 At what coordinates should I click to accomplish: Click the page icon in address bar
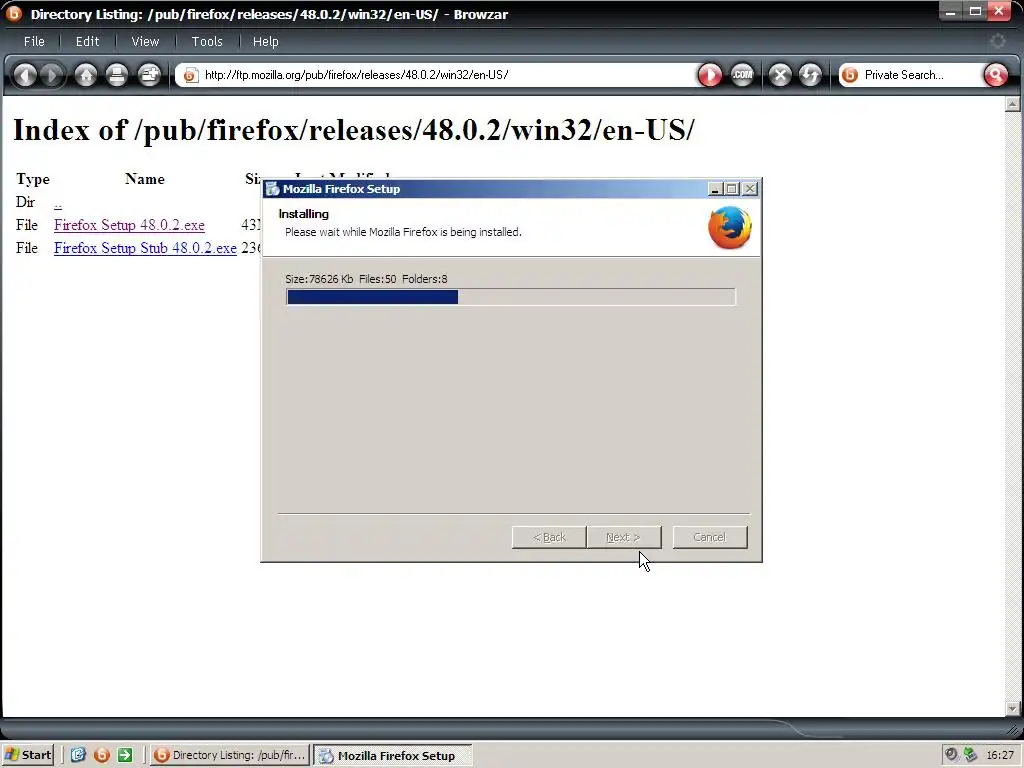(190, 75)
